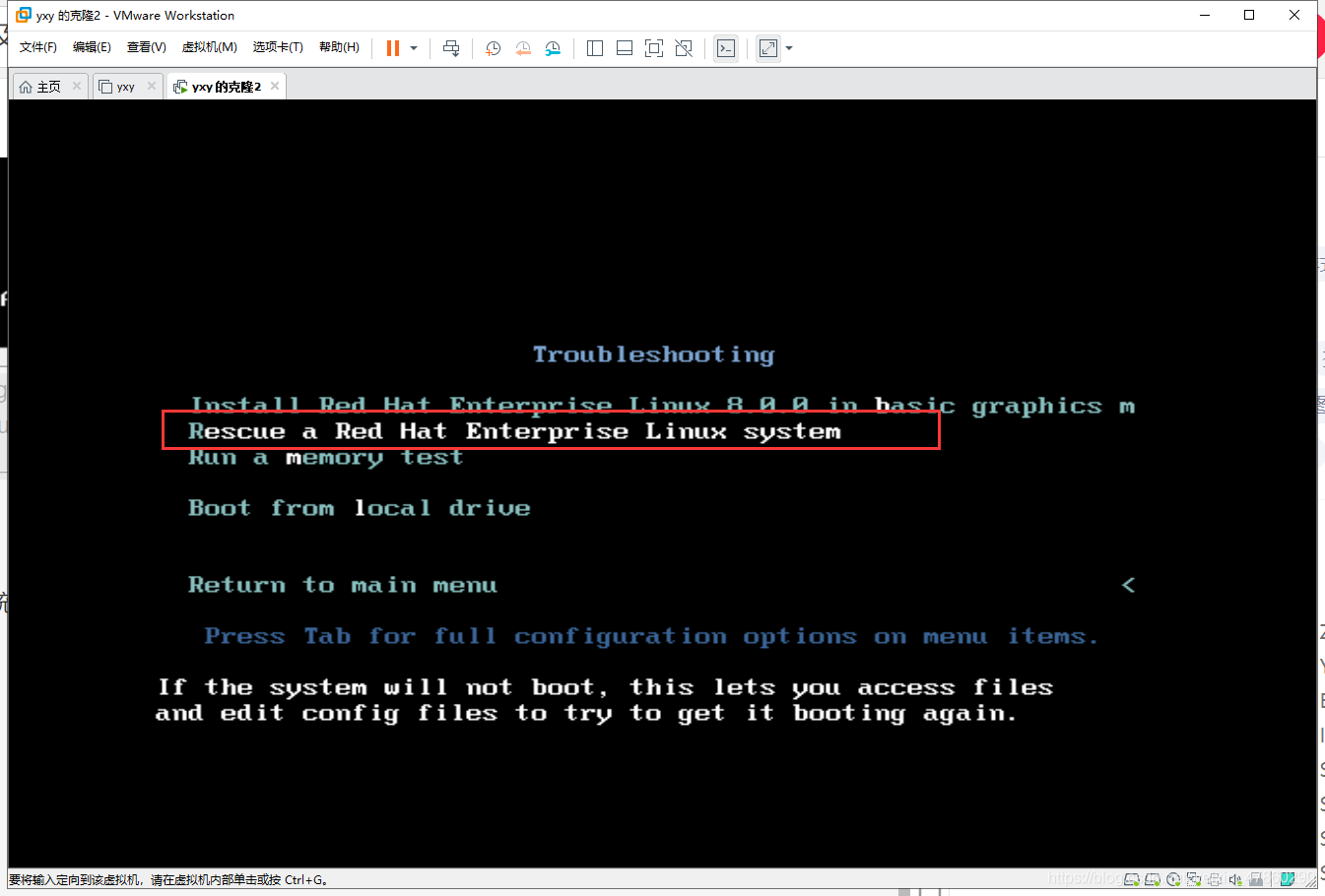Click the network adapter status icon

[x=1194, y=879]
